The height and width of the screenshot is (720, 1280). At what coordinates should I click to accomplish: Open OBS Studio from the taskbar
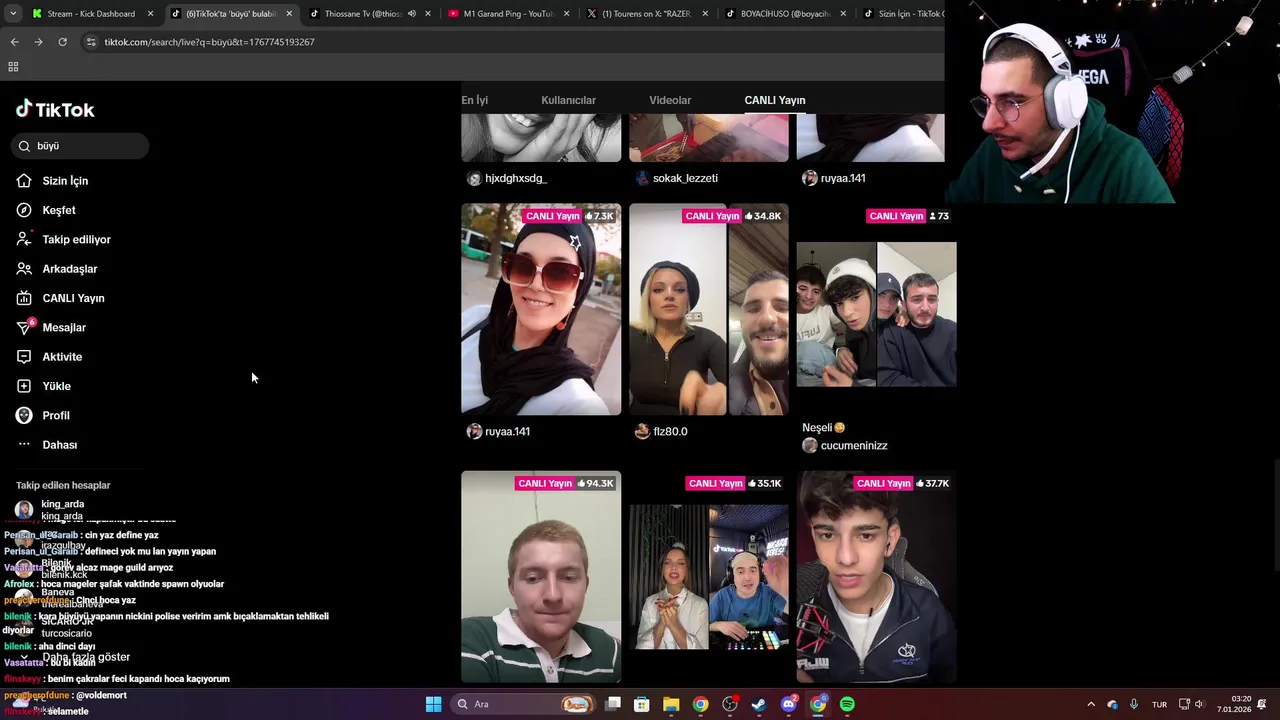[730, 704]
